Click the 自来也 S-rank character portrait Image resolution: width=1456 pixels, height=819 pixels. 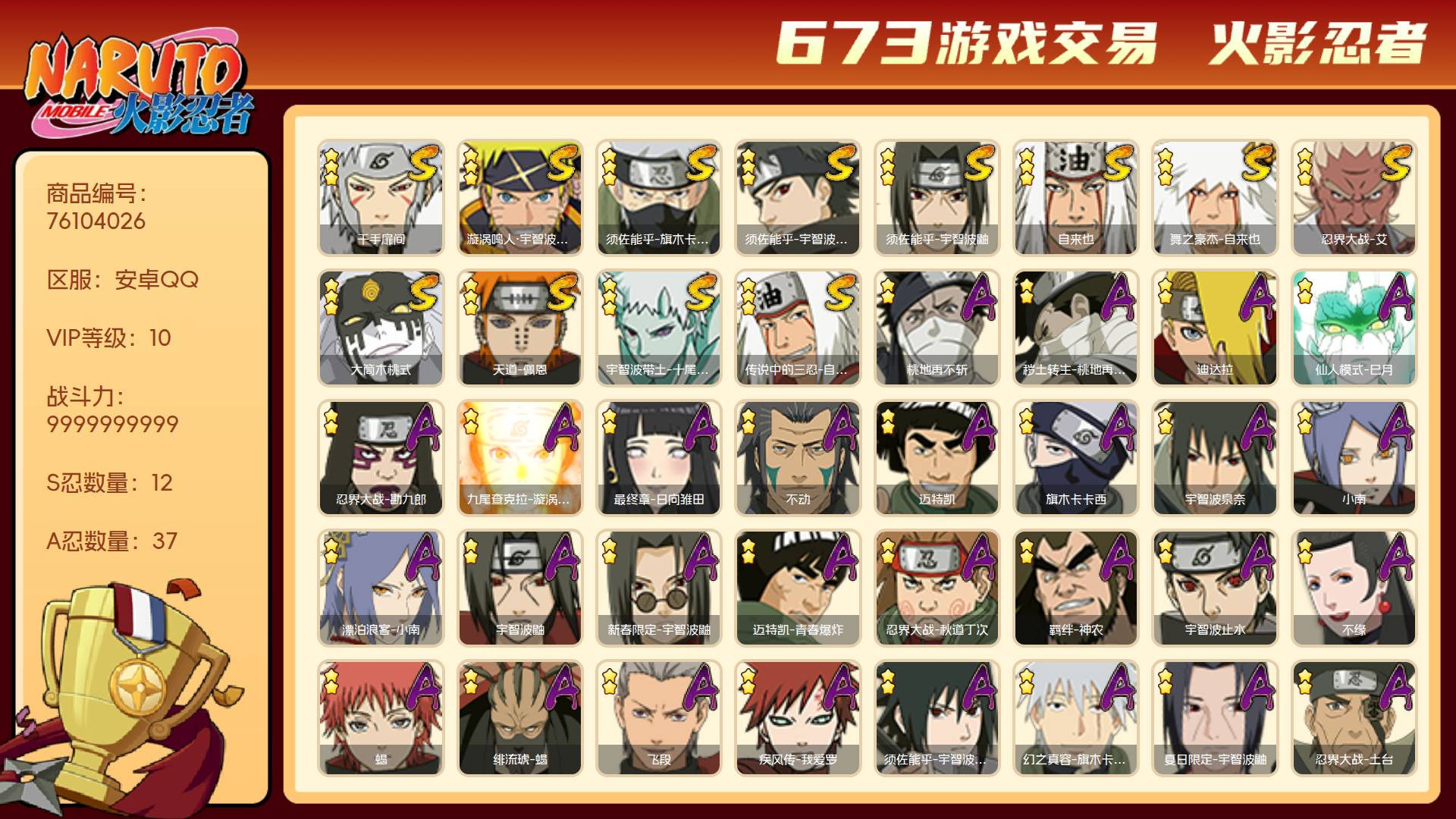(1075, 197)
